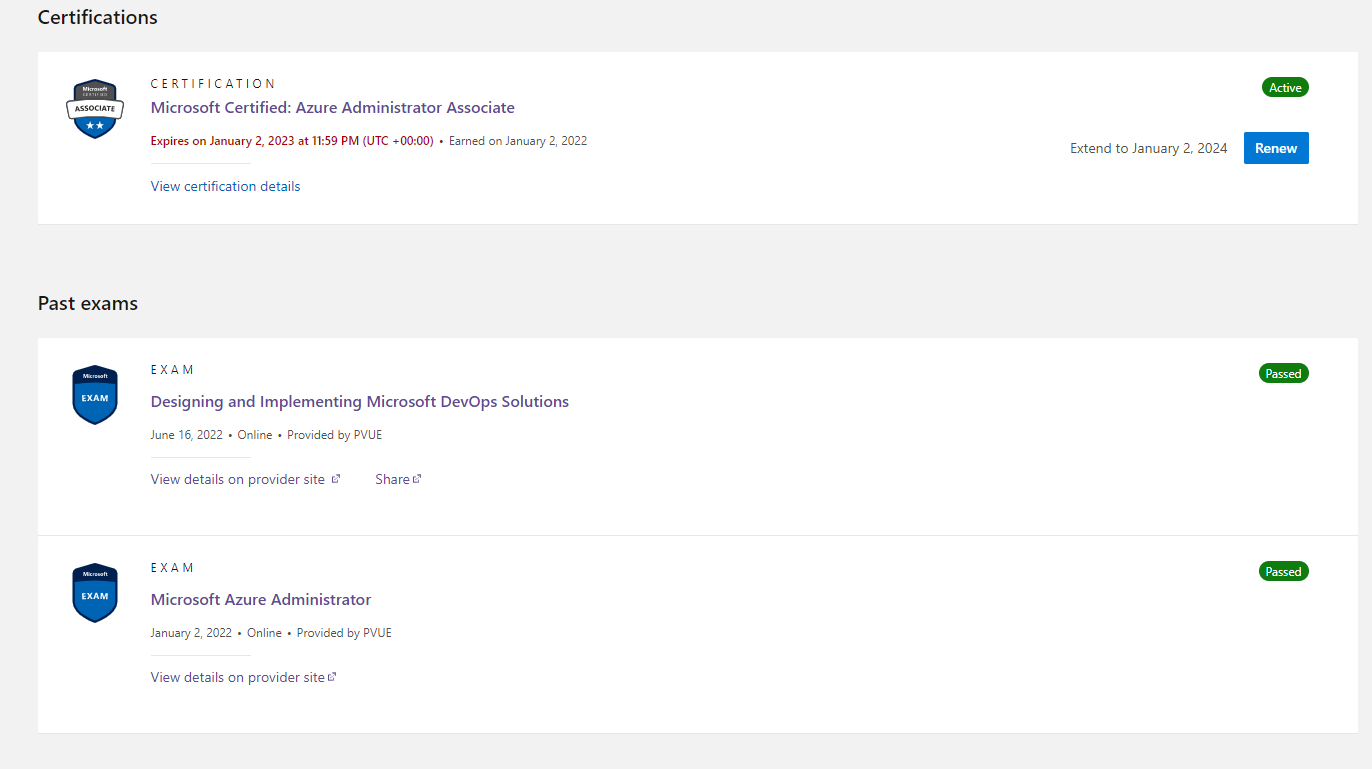The width and height of the screenshot is (1372, 769).
Task: Click the 'Certifications' section heading
Action: [98, 17]
